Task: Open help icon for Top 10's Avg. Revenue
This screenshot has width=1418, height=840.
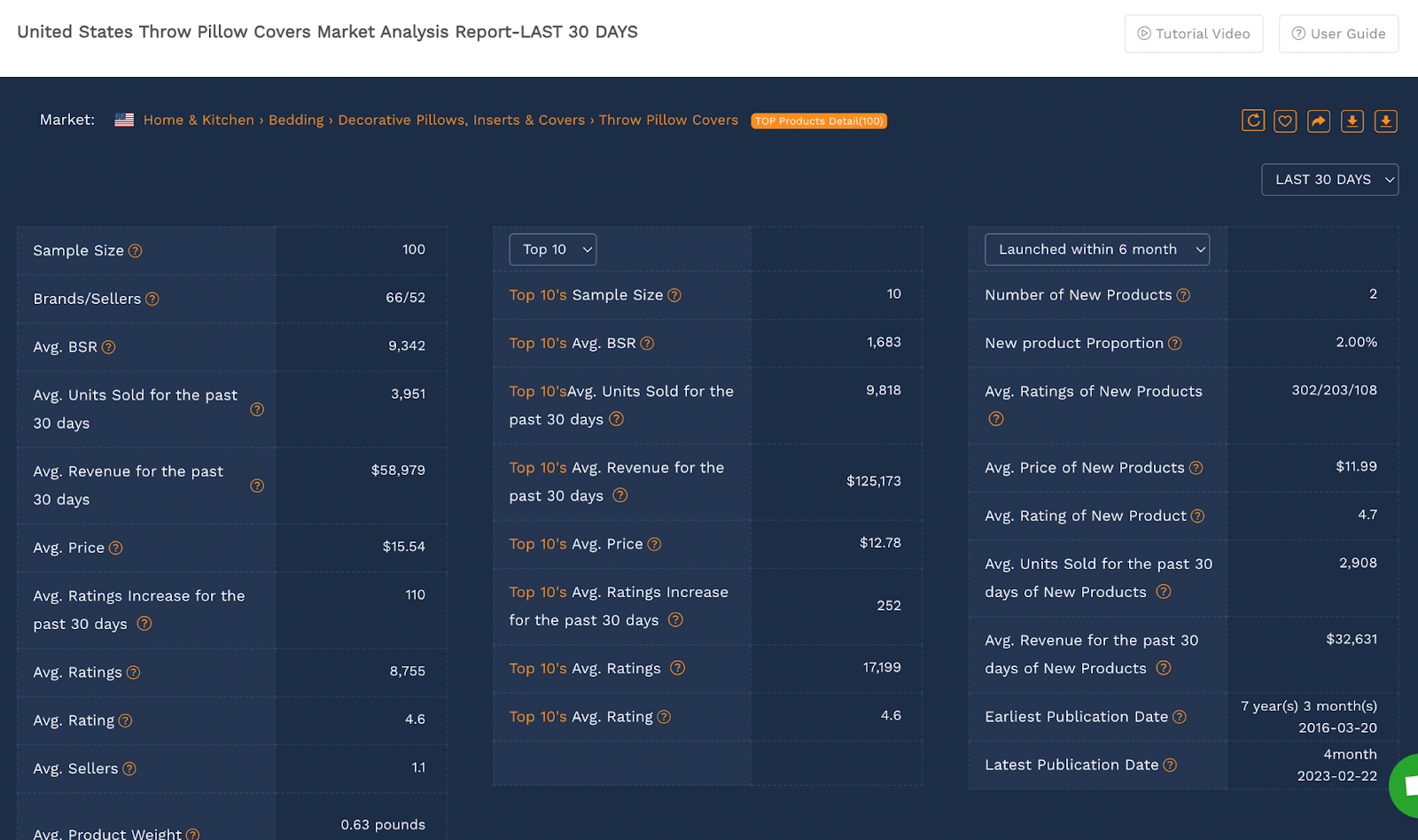Action: (620, 495)
